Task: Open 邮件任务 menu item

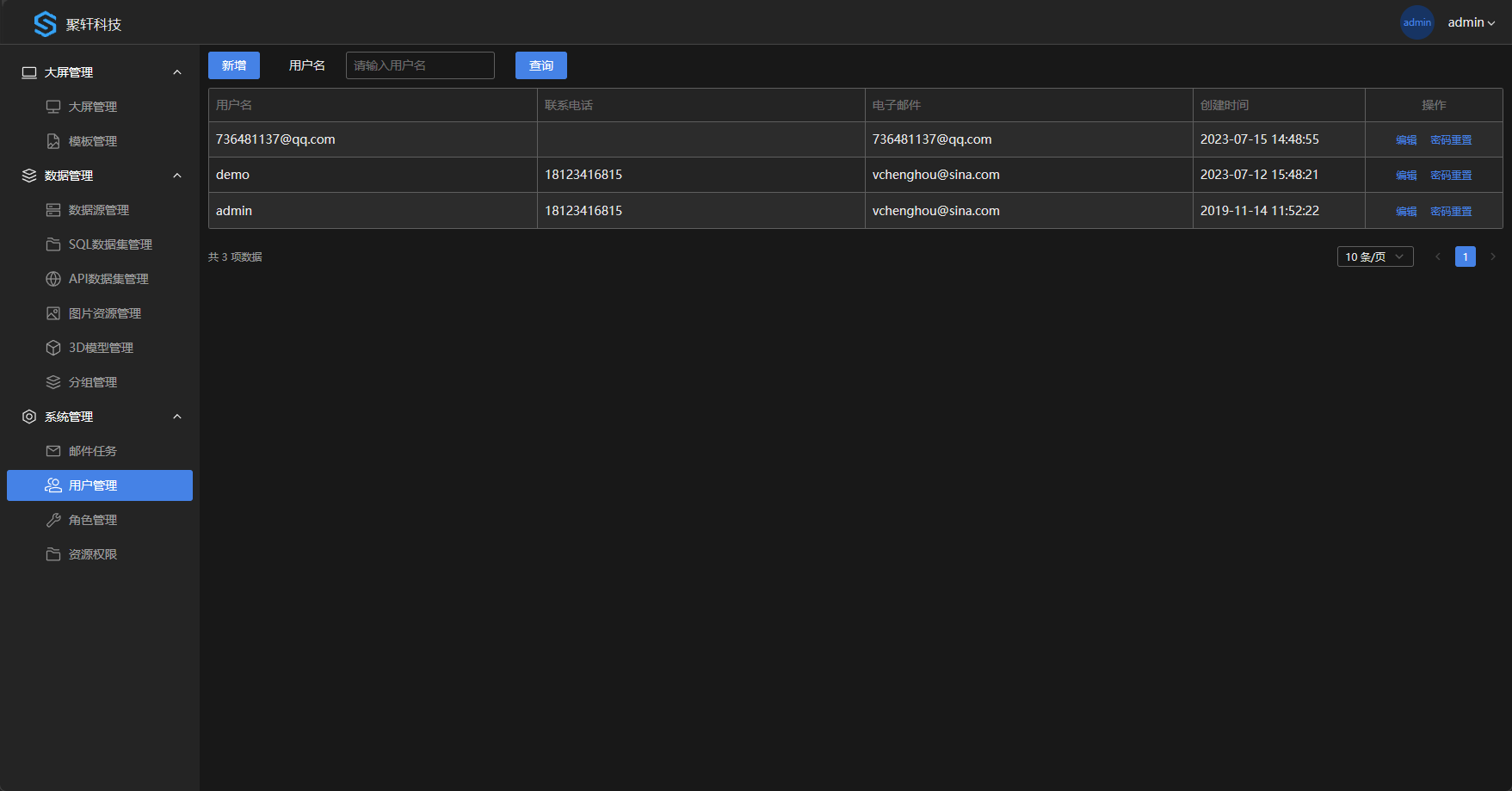Action: (100, 451)
